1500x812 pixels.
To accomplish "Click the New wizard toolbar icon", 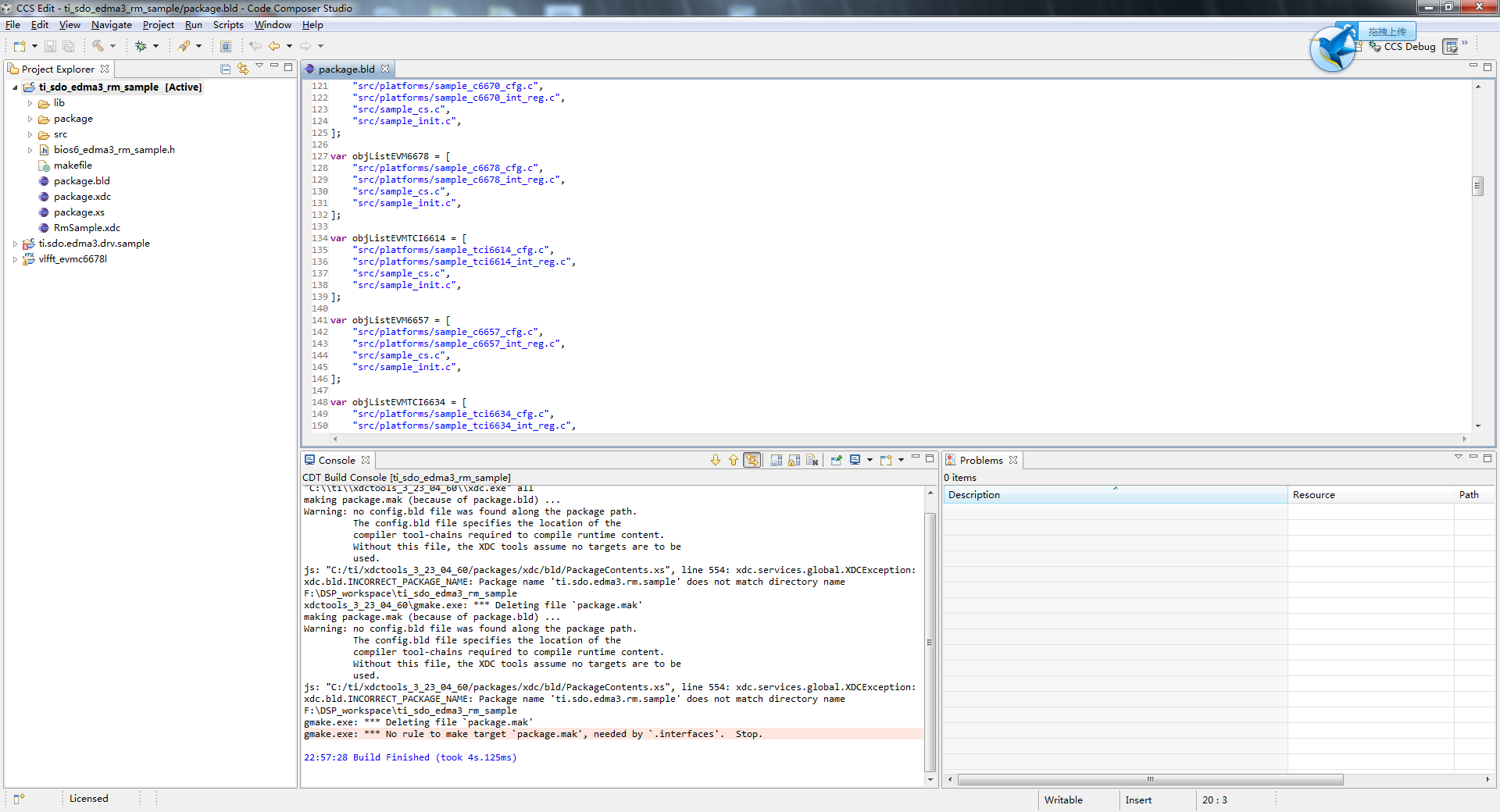I will (20, 46).
